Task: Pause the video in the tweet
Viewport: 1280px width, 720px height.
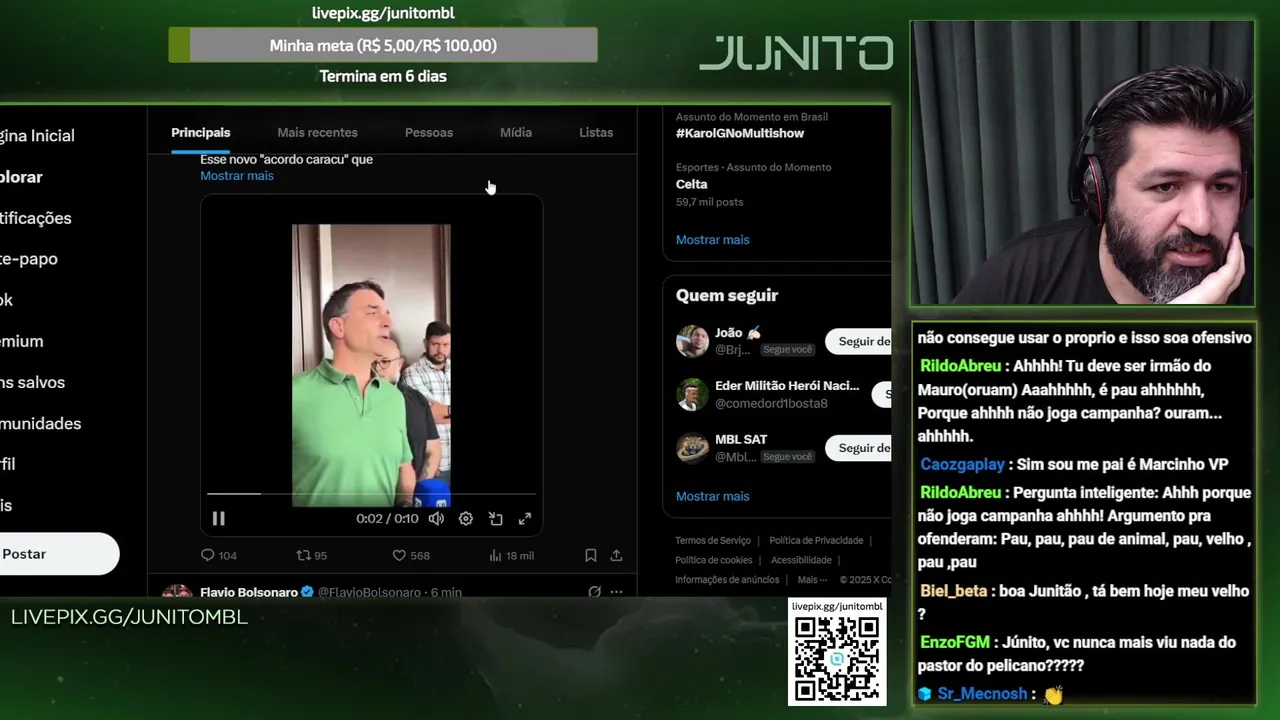Action: click(218, 518)
